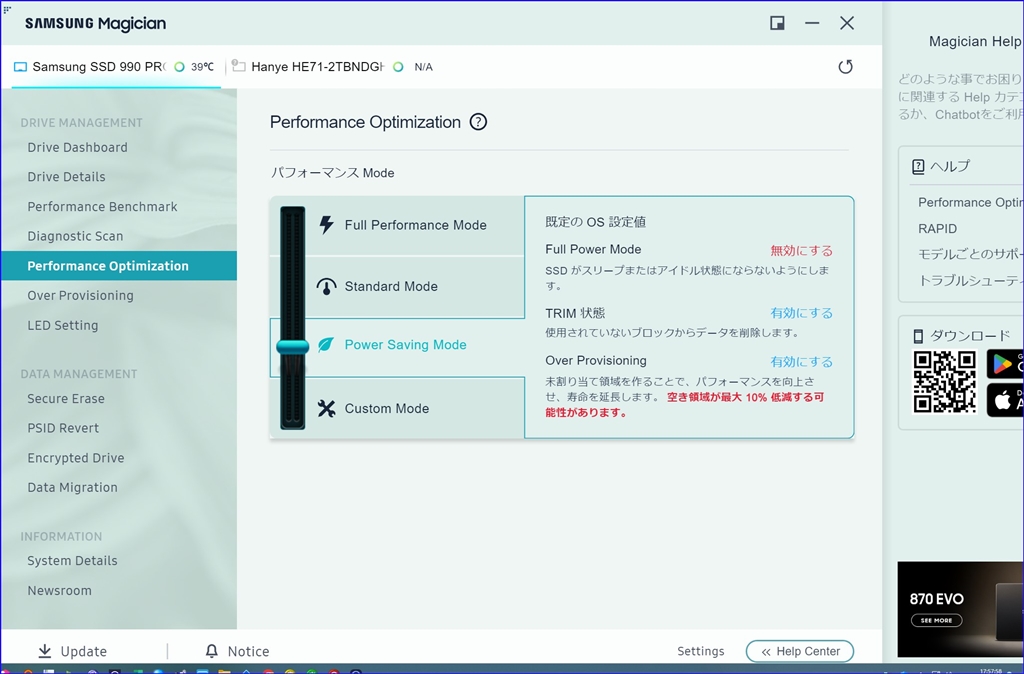Open Performance Benchmark
Screen dimensions: 1024x674
tap(103, 207)
